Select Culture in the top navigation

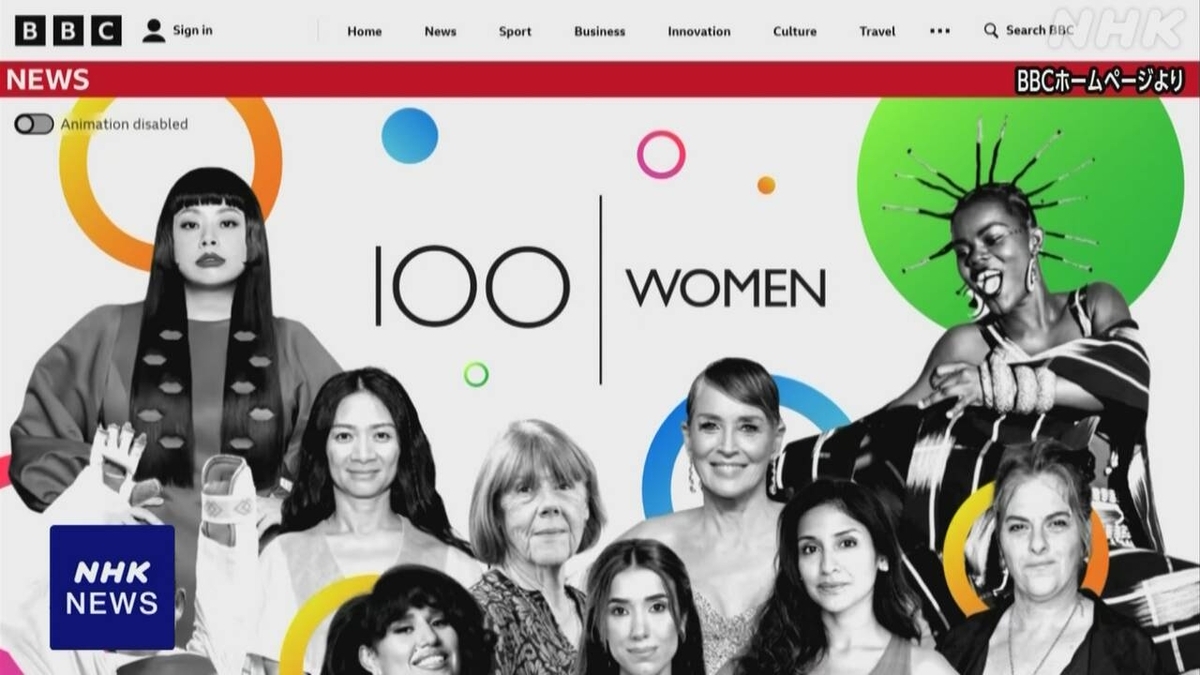point(794,31)
